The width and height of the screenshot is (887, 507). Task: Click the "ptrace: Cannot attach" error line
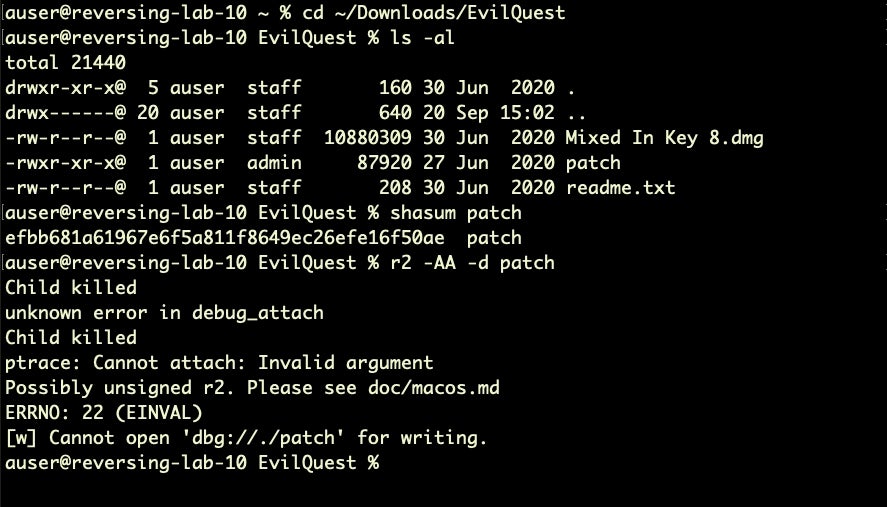click(219, 363)
